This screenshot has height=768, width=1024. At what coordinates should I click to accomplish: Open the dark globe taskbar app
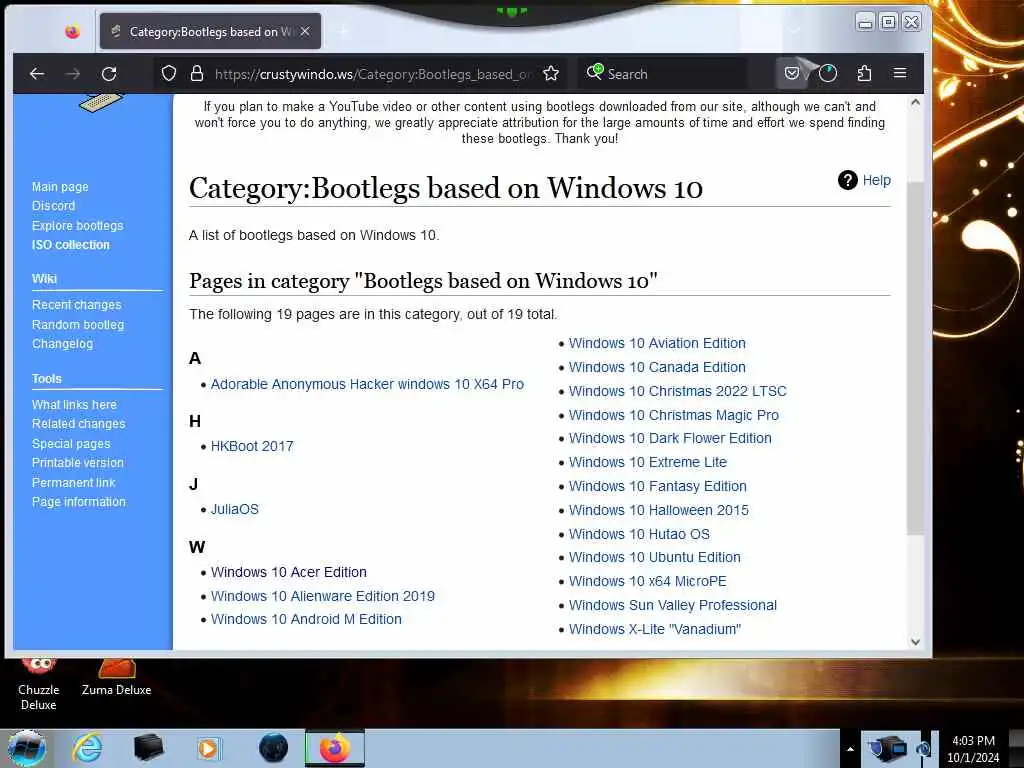click(273, 748)
